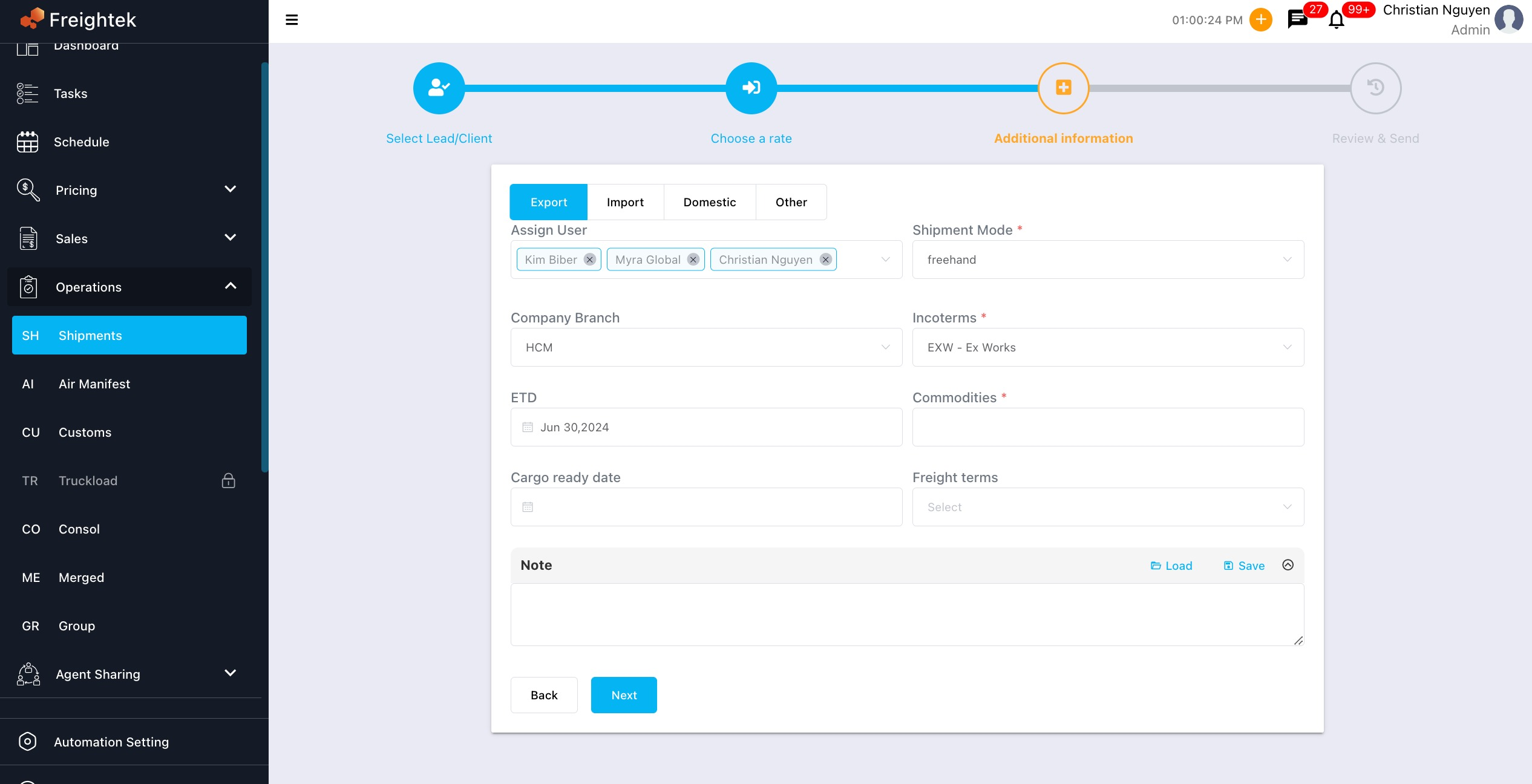Open the Freight terms dropdown

point(1107,507)
